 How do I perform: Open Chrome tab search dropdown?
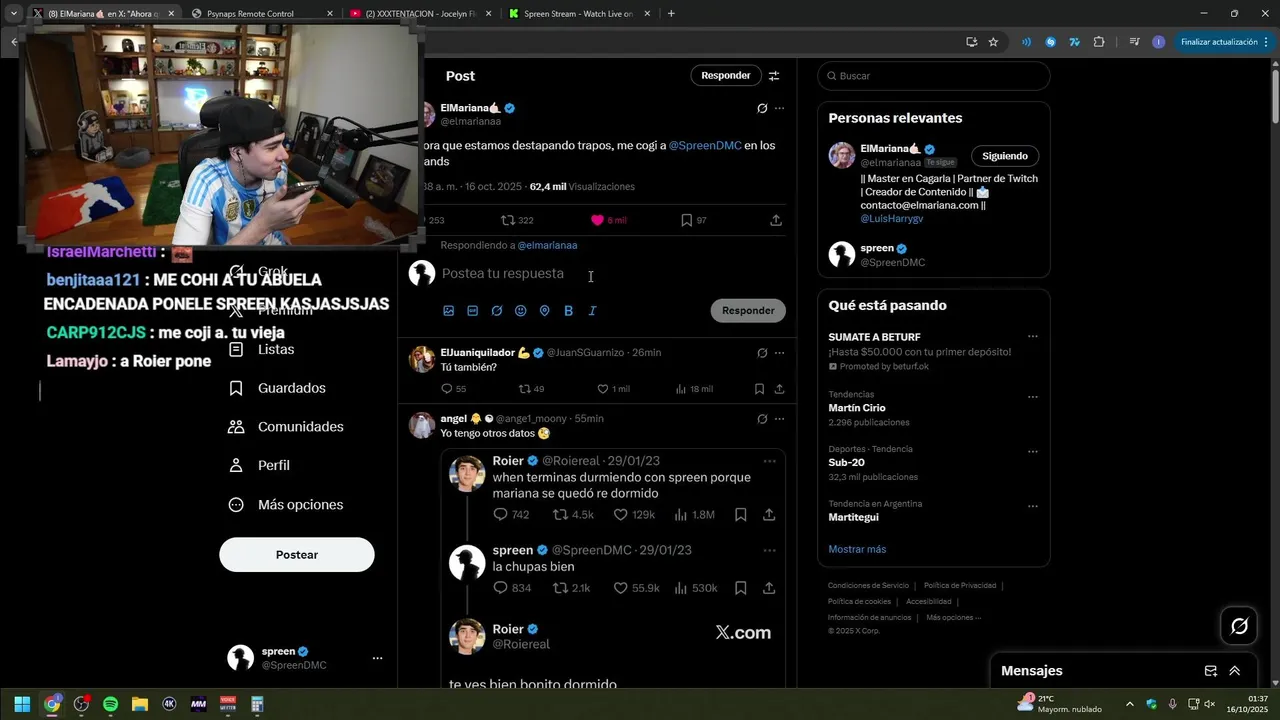14,13
